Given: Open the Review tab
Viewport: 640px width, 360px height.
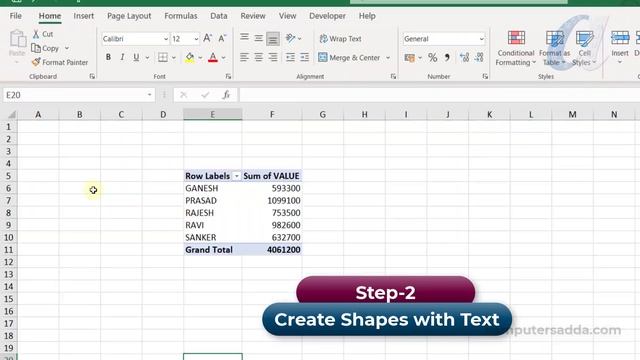Looking at the screenshot, I should 253,16.
